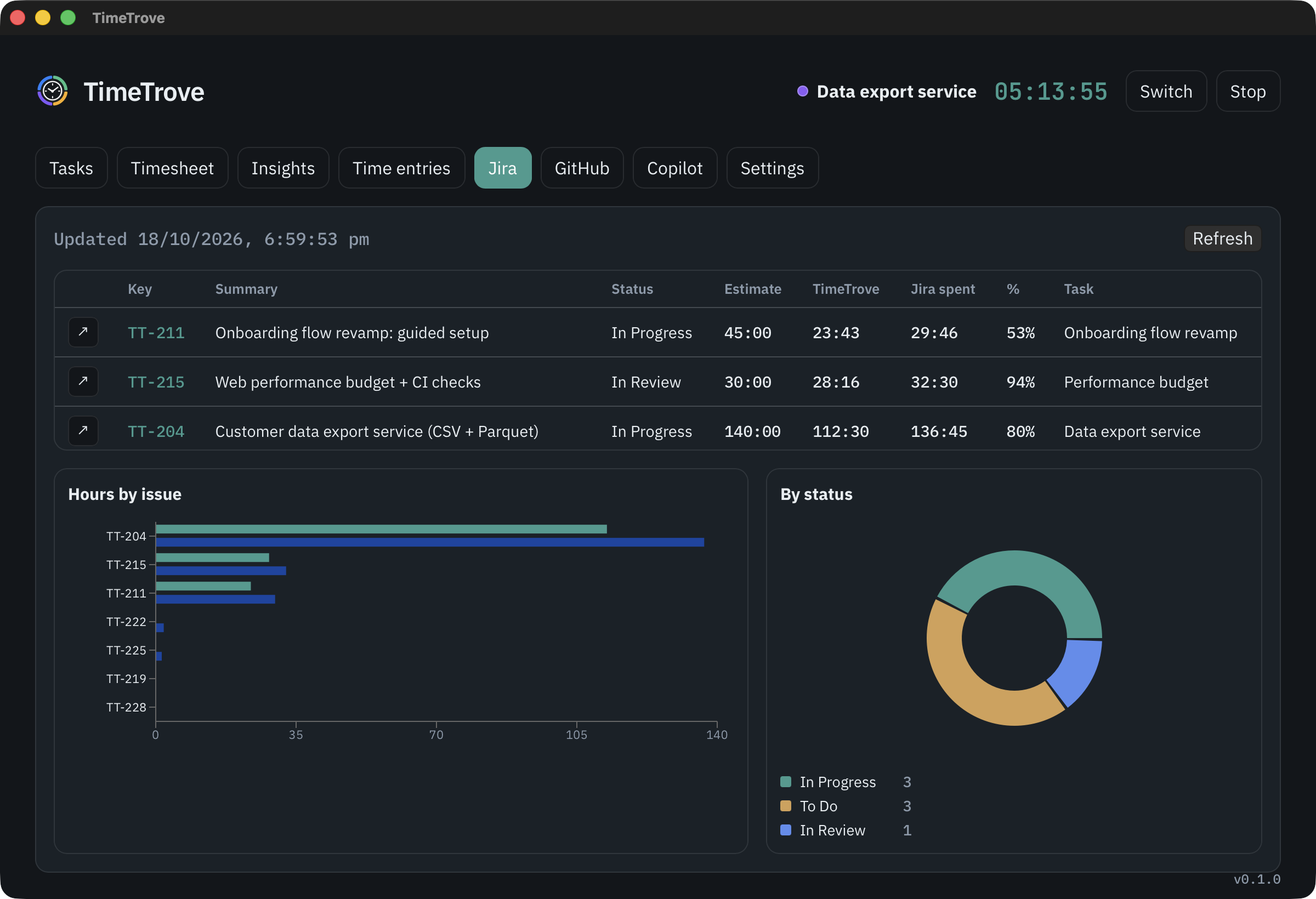Refresh the Jira issue list
The width and height of the screenshot is (1316, 899).
[1222, 238]
